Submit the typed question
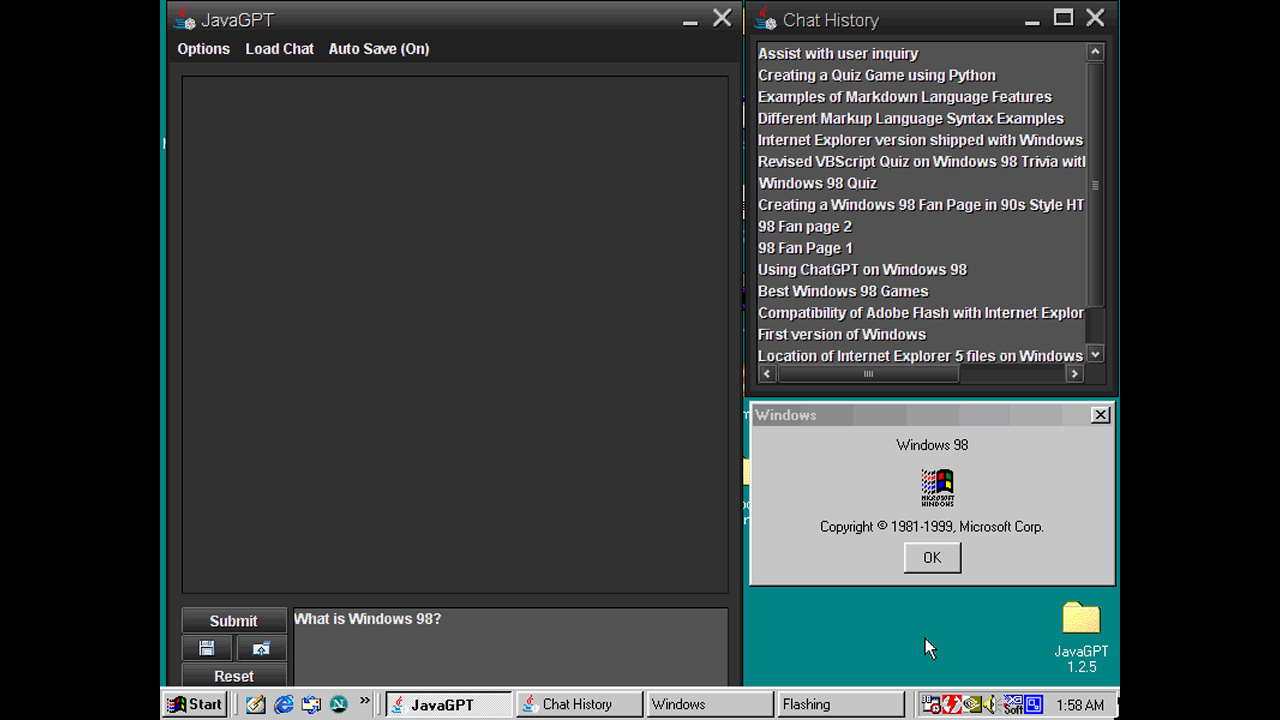This screenshot has width=1280, height=720. pos(234,621)
